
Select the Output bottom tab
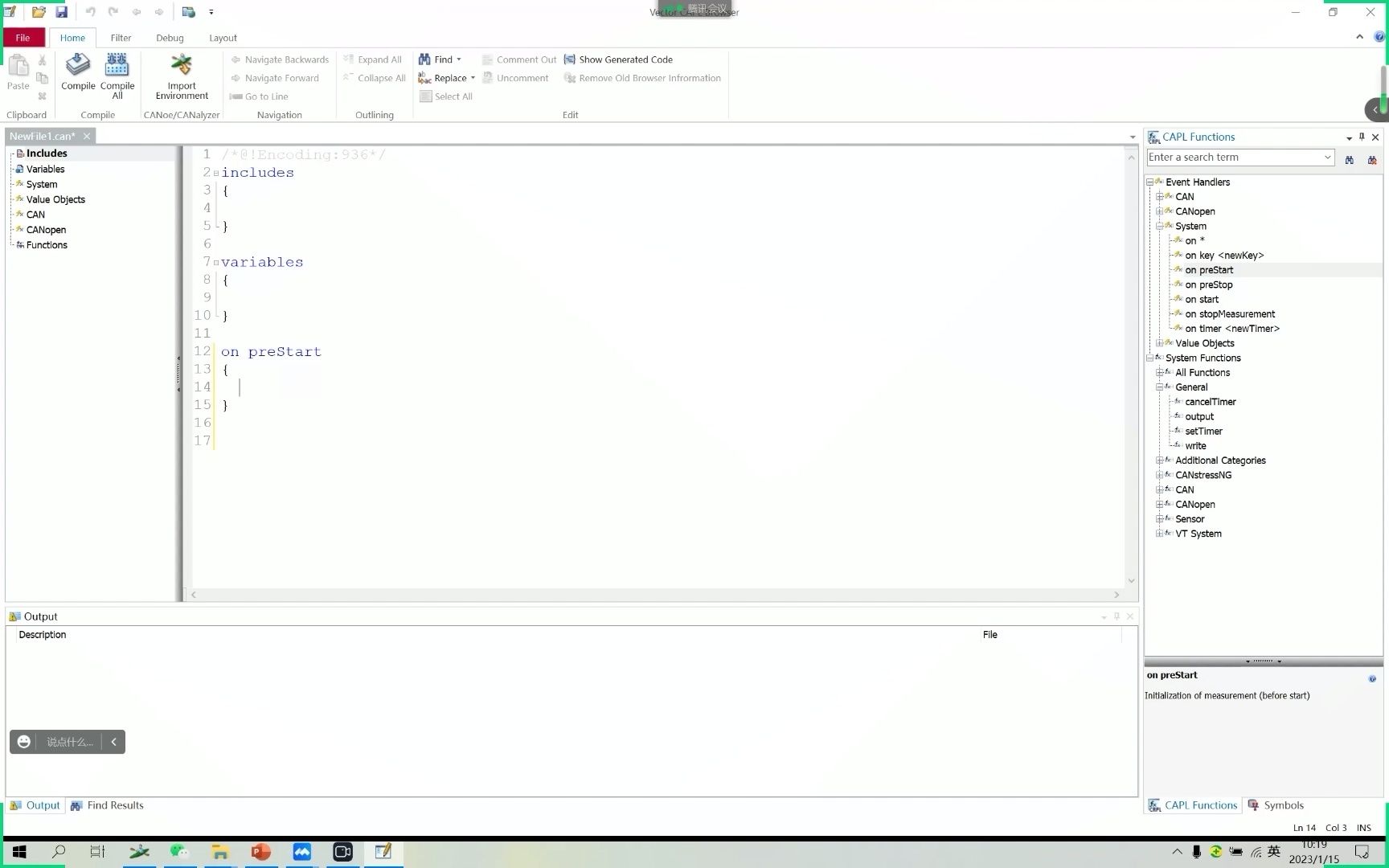(35, 805)
